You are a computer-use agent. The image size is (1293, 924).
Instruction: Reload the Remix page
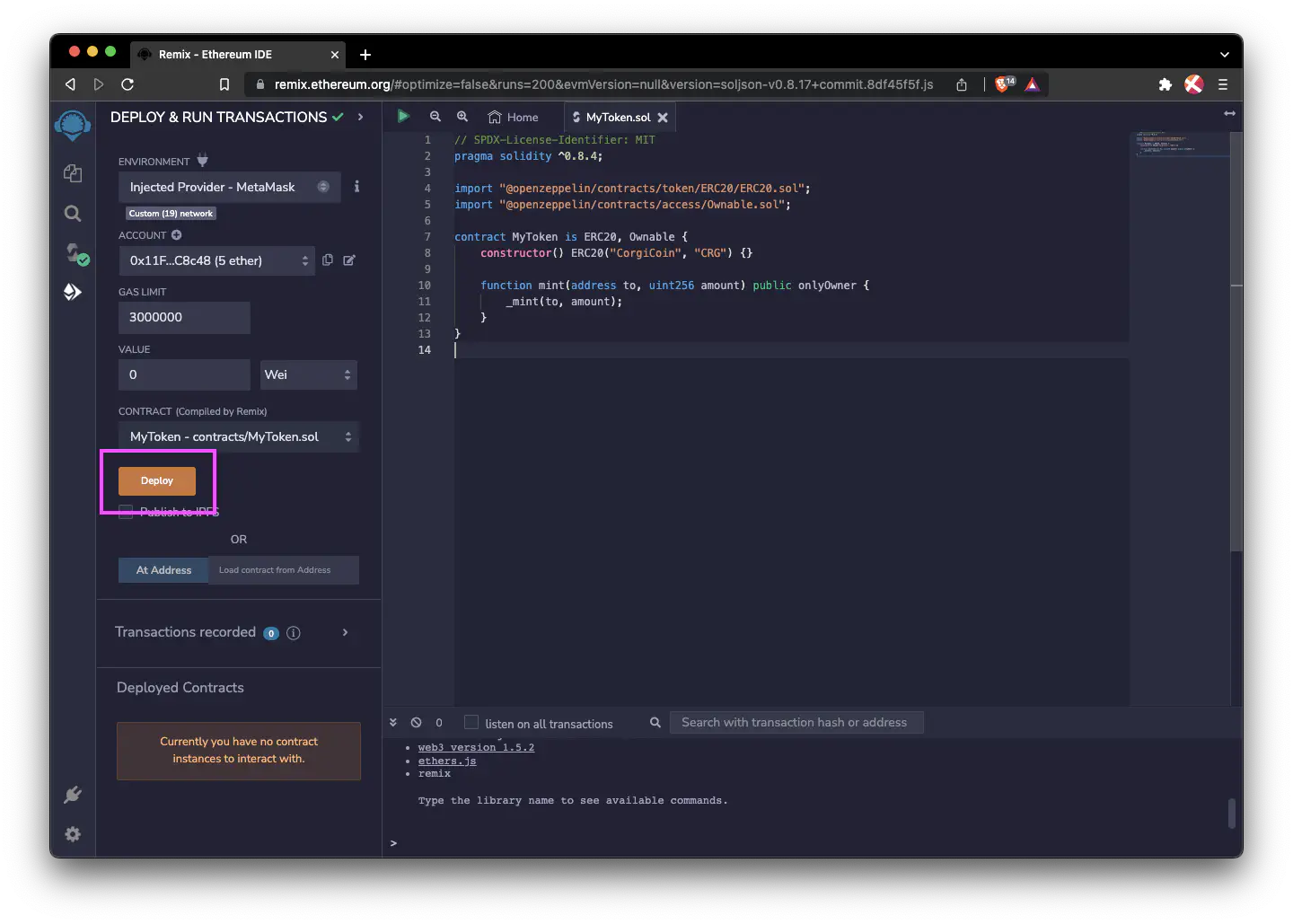[x=128, y=84]
